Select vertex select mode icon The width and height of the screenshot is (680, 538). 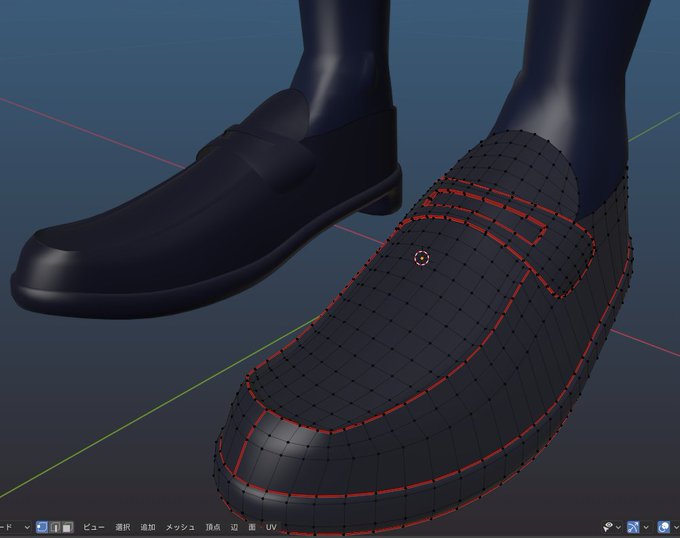click(42, 527)
